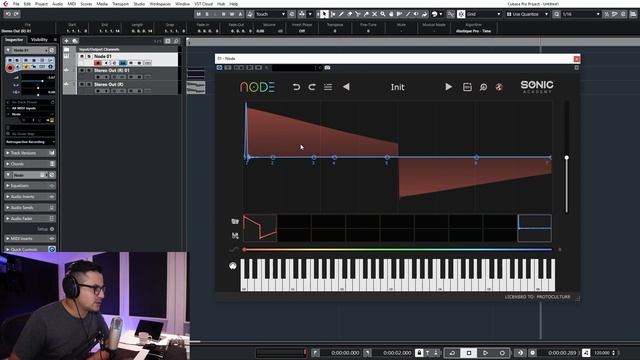Click the transport Stop button
The width and height of the screenshot is (640, 360).
469,353
